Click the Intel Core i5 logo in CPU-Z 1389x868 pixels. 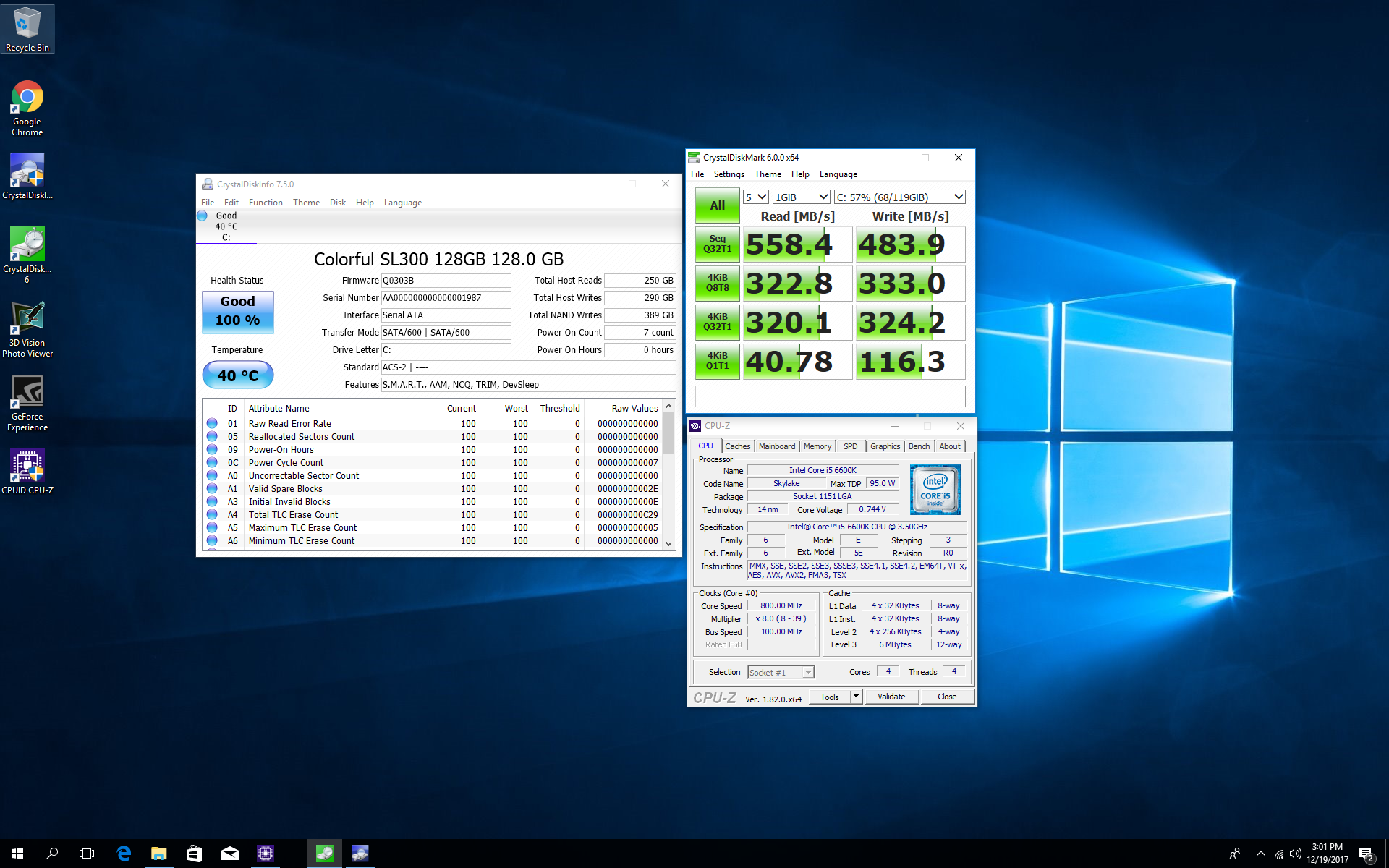935,490
